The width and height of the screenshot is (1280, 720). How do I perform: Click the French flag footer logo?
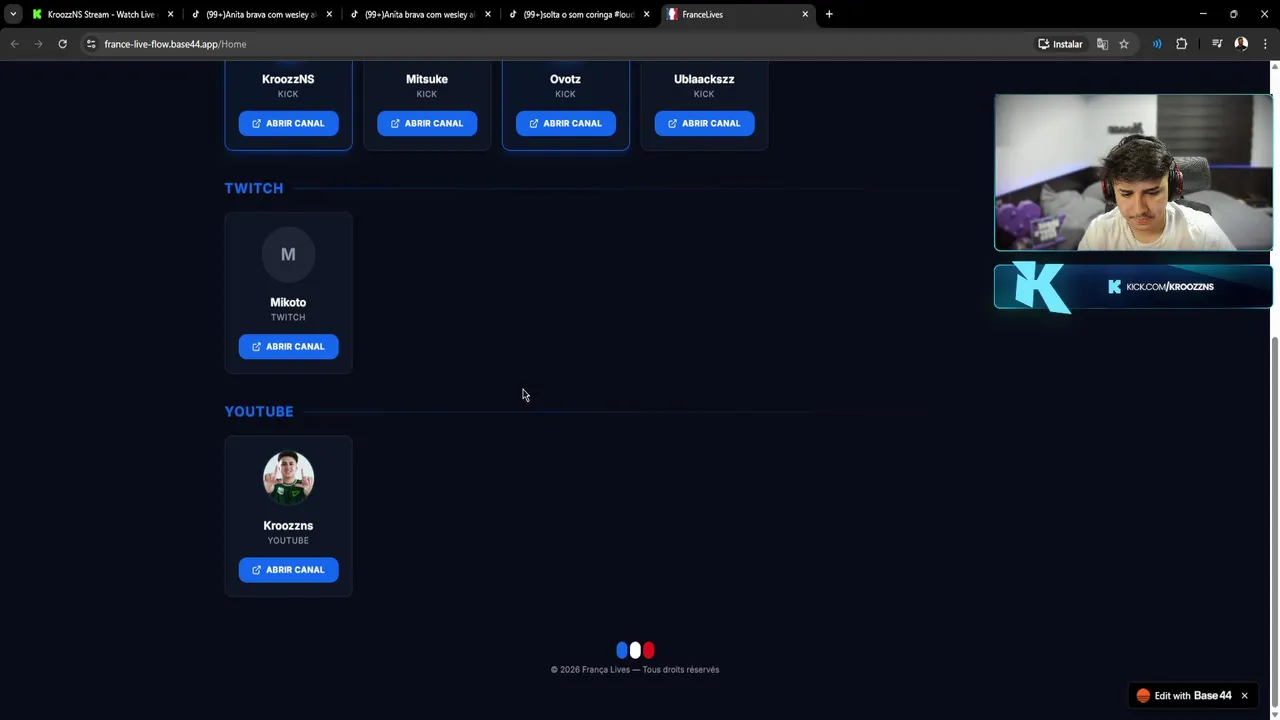click(635, 650)
